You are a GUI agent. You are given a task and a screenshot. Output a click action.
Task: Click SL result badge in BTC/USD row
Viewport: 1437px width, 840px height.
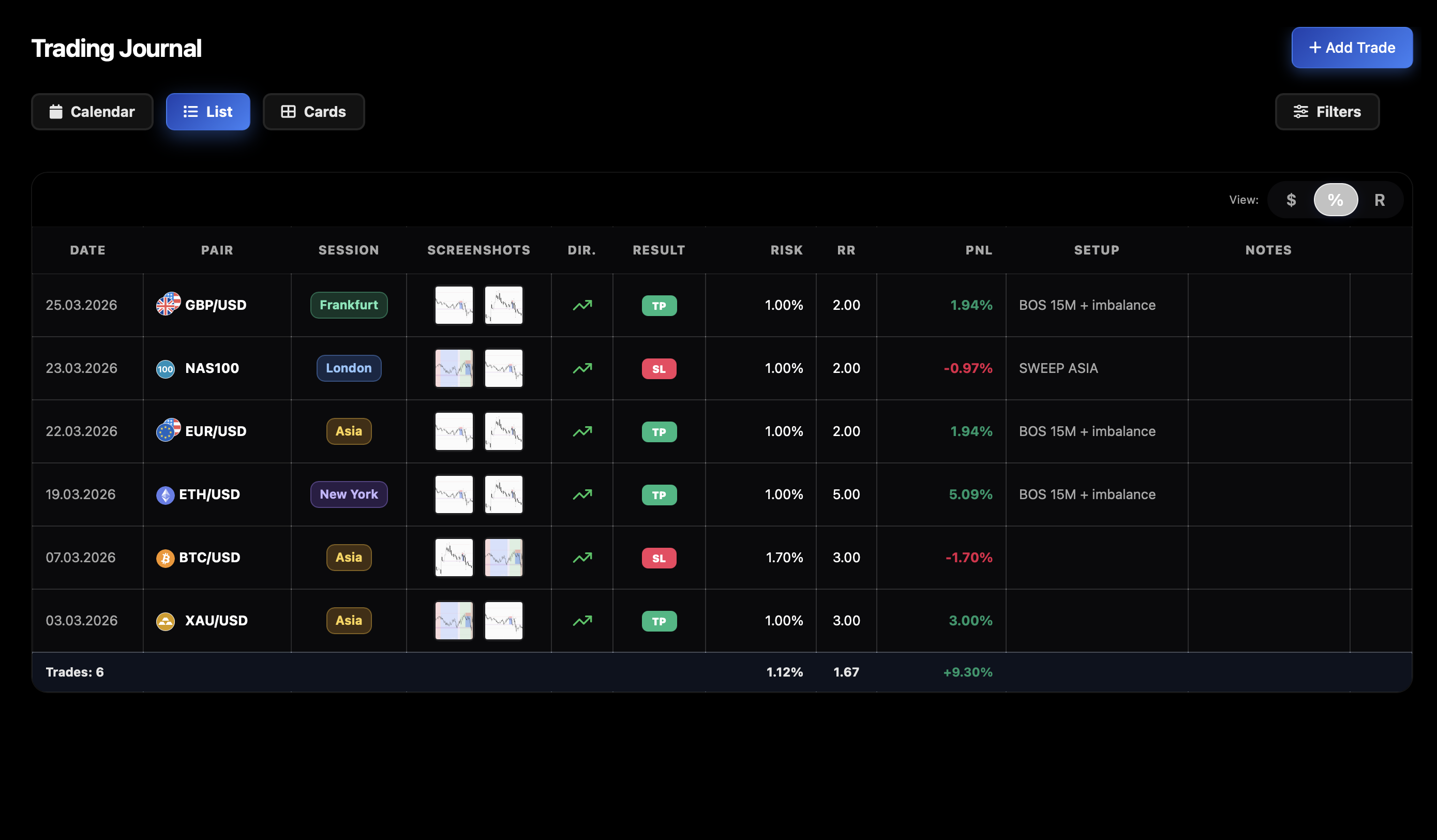pyautogui.click(x=659, y=558)
